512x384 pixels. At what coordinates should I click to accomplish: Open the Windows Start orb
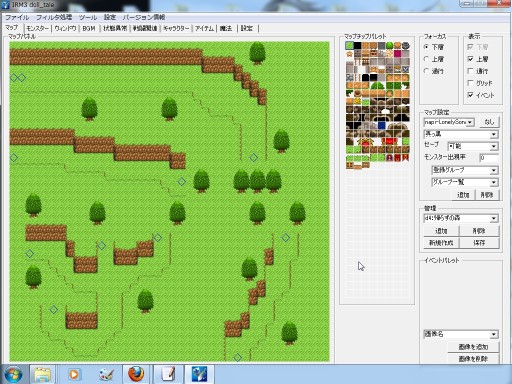(x=13, y=374)
